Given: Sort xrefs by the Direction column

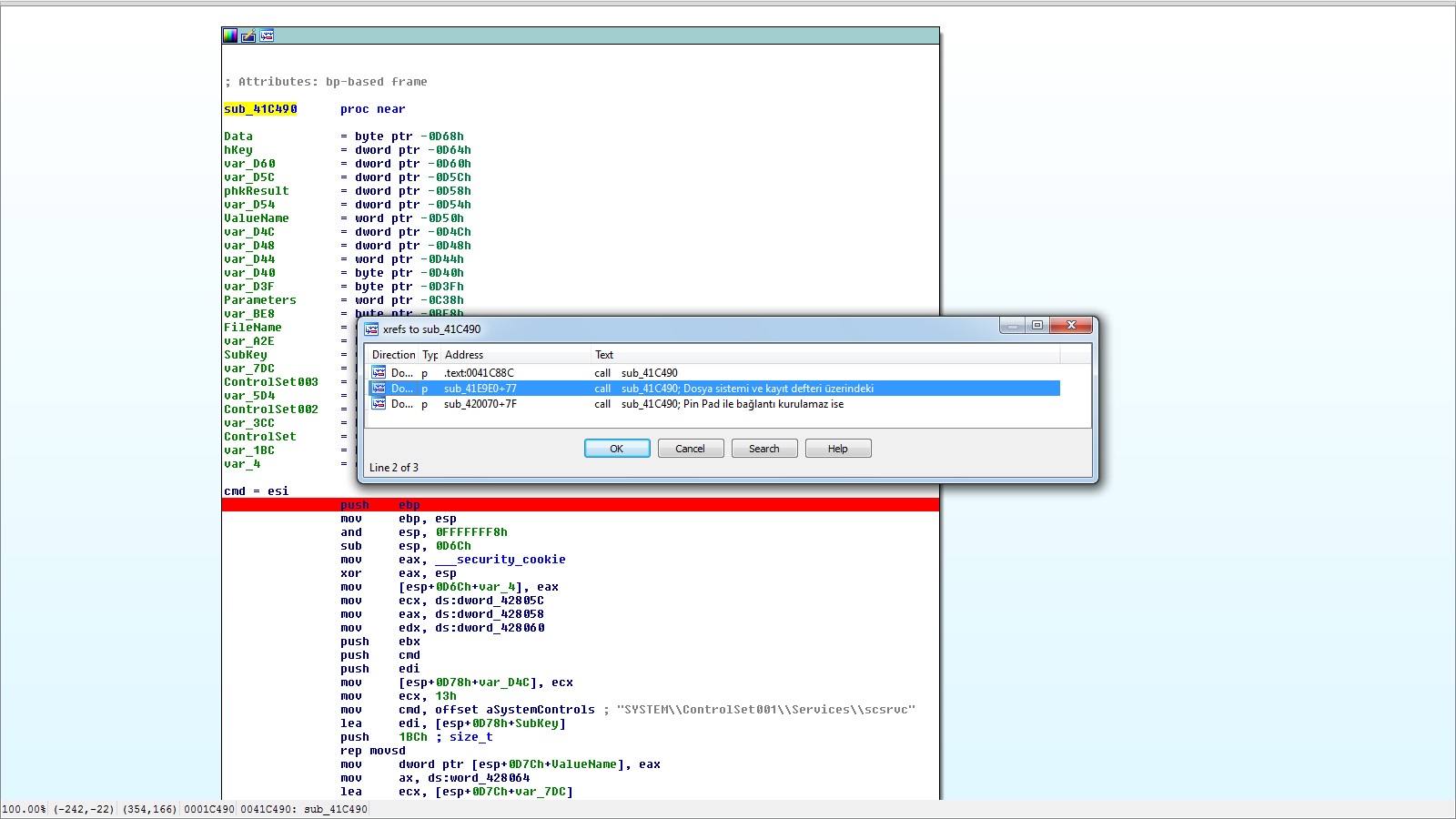Looking at the screenshot, I should tap(393, 355).
